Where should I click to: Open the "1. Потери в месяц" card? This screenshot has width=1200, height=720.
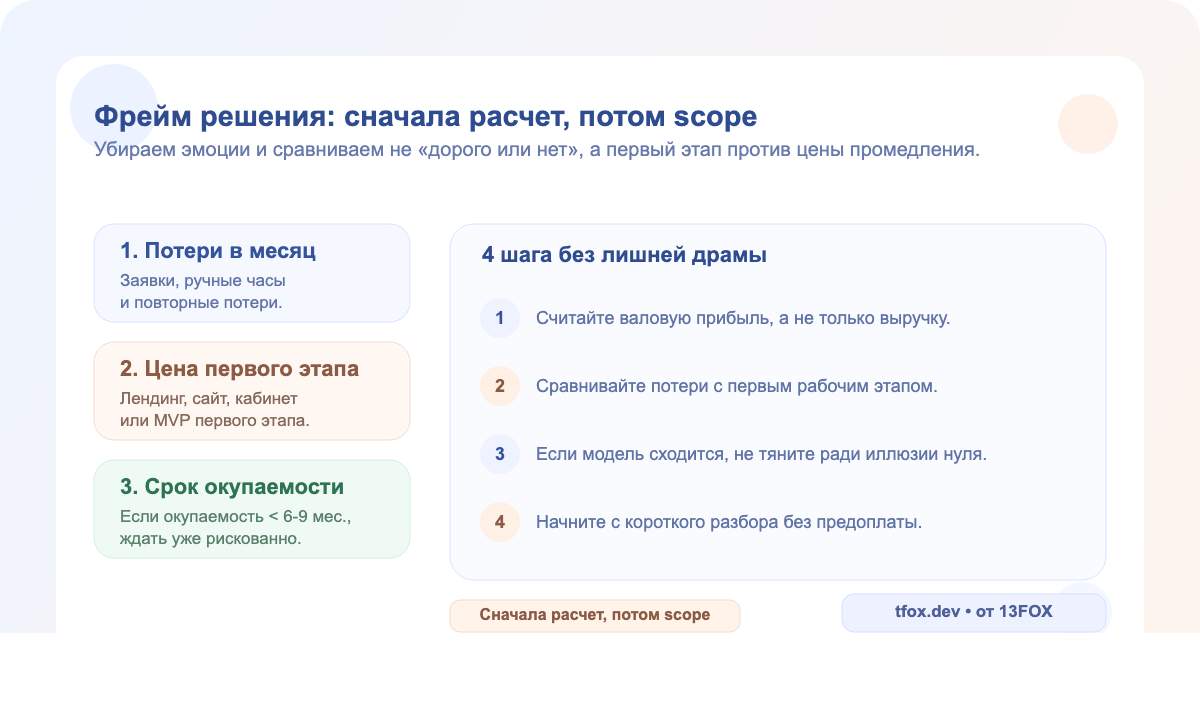pyautogui.click(x=251, y=272)
